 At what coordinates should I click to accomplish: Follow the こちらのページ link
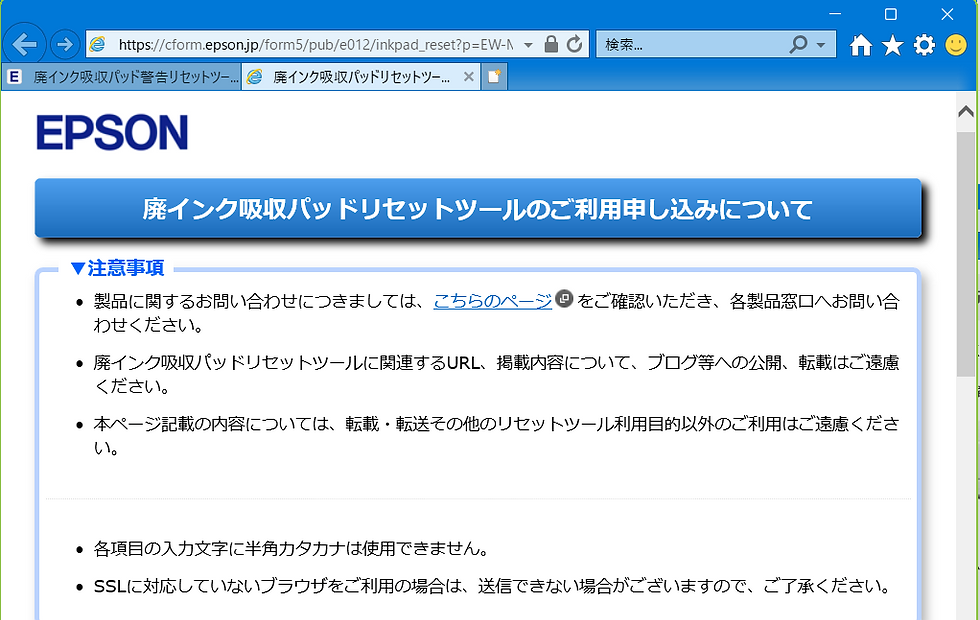492,301
